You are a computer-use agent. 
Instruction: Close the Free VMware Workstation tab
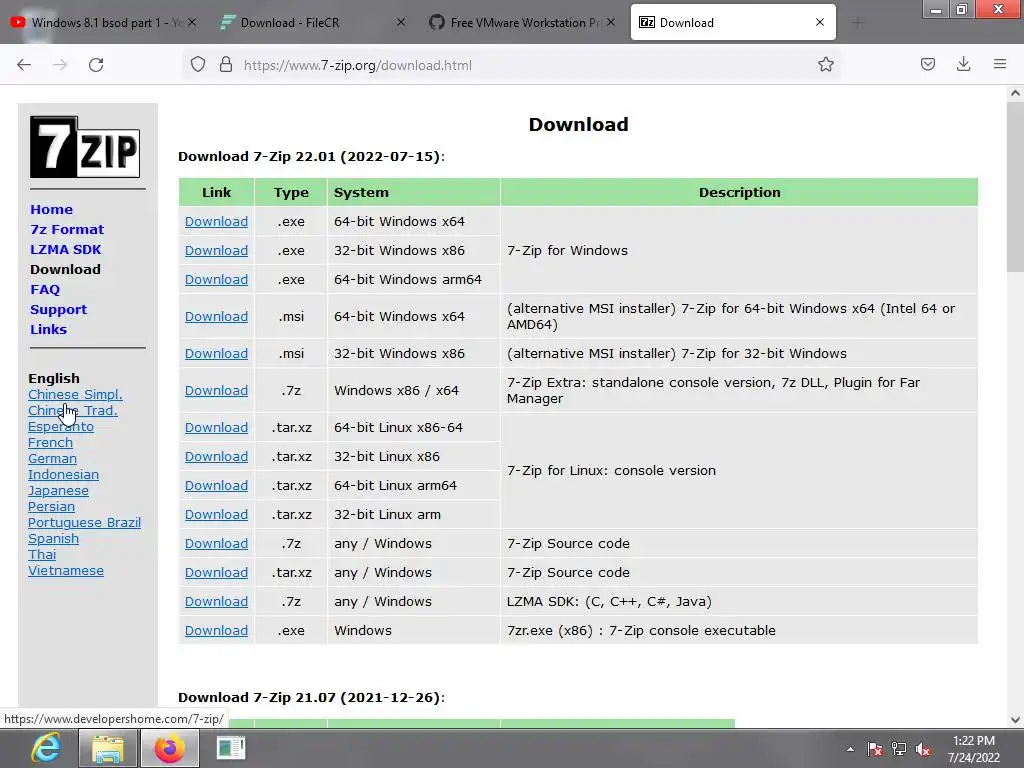tap(611, 22)
